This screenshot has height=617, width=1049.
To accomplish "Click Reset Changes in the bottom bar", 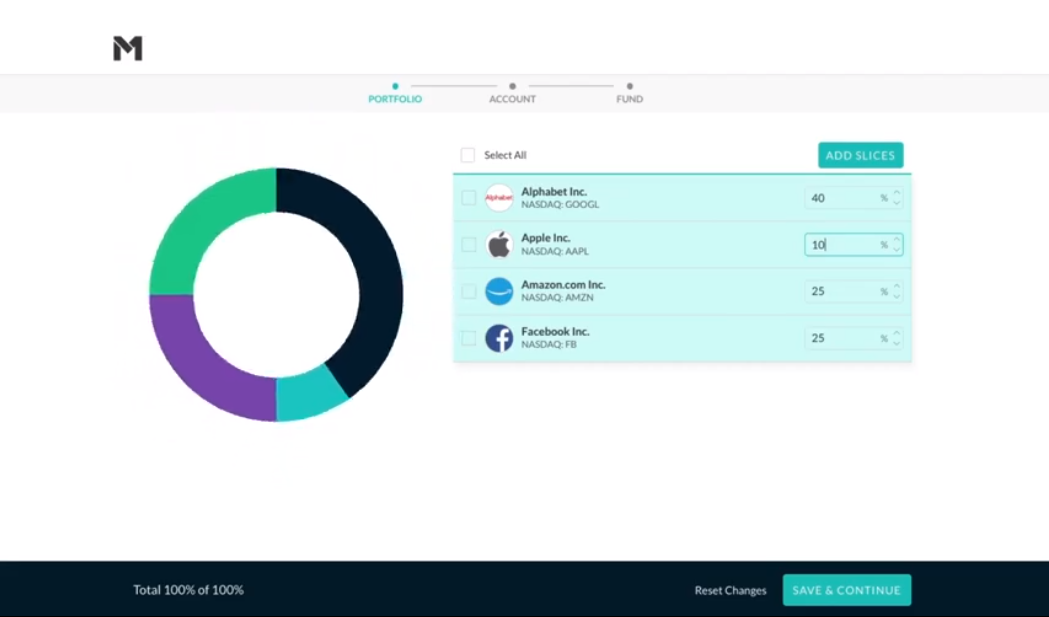I will tap(729, 590).
